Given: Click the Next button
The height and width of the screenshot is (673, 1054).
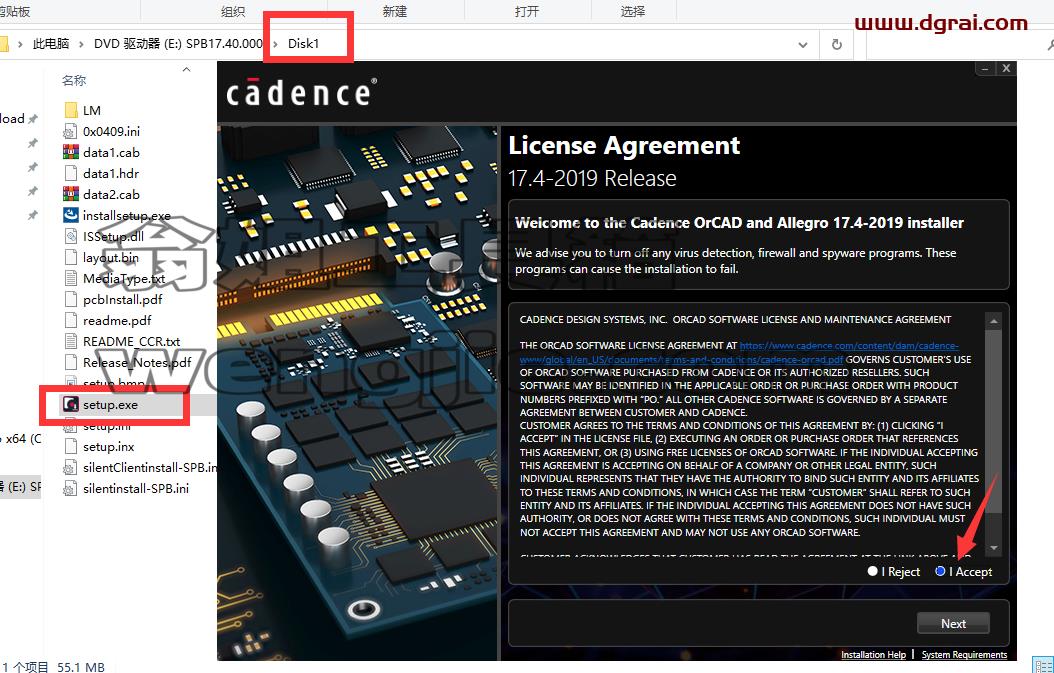Looking at the screenshot, I should pyautogui.click(x=953, y=623).
